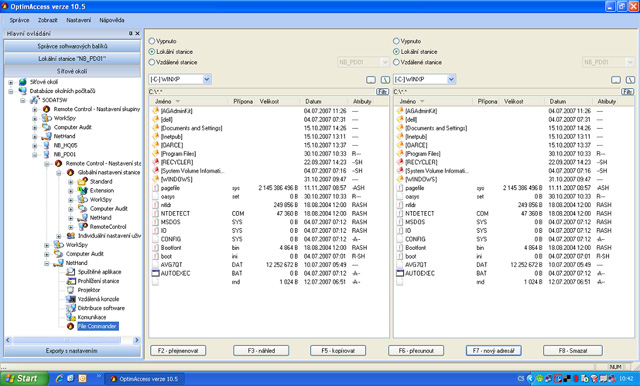
Task: Click Komunikace icon in tree
Action: coord(71,317)
